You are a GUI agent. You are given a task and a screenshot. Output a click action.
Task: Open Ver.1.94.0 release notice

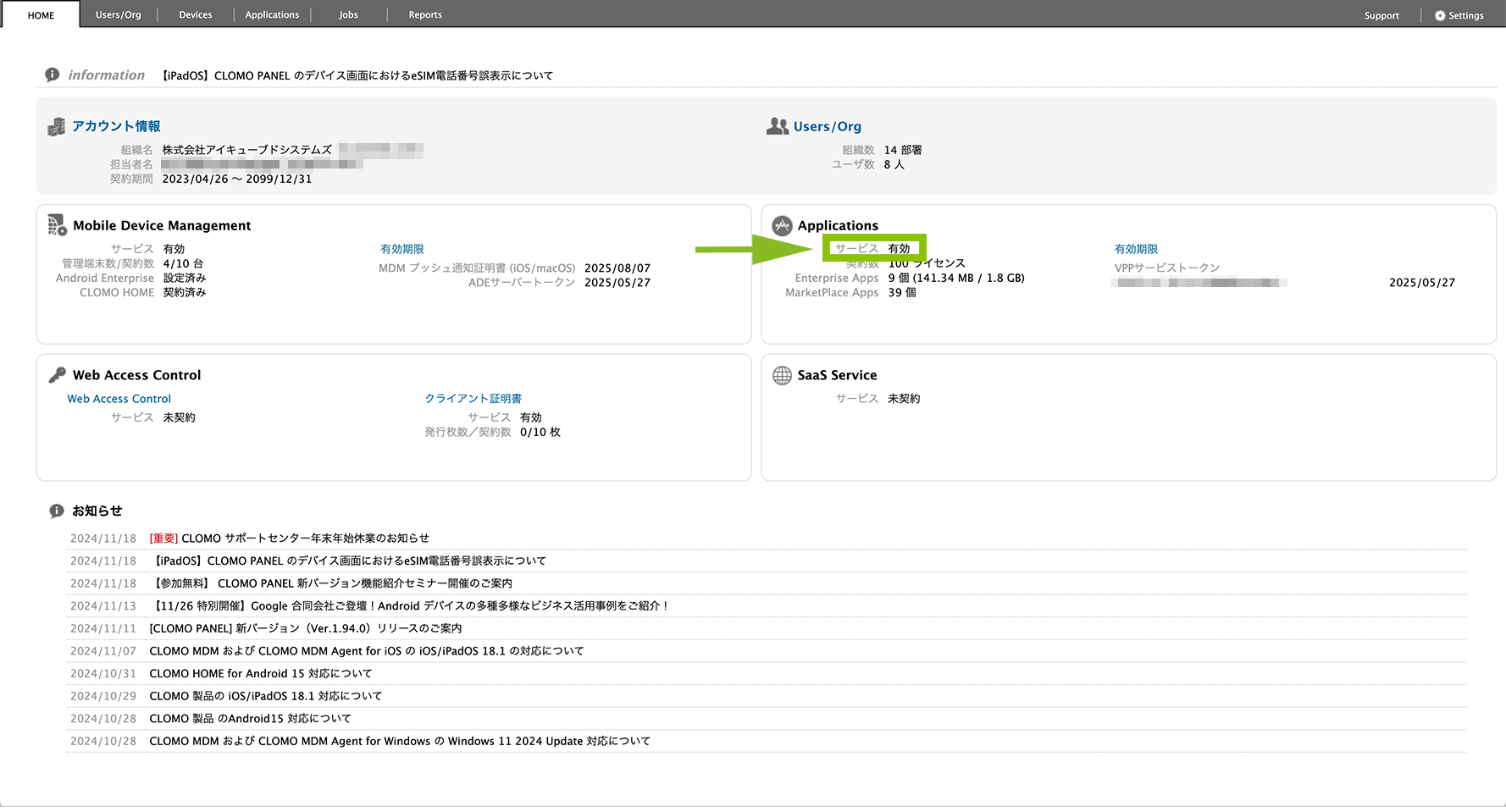point(306,628)
